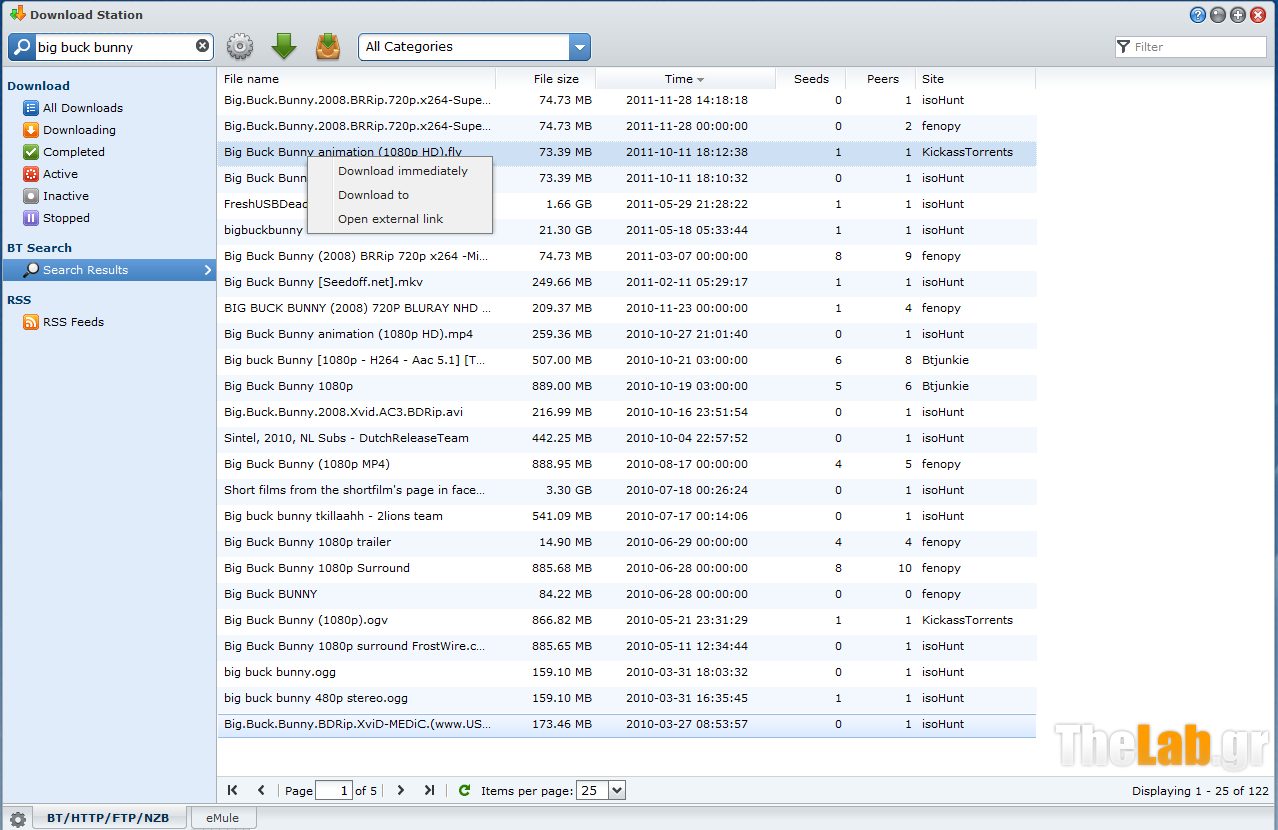This screenshot has width=1278, height=830.
Task: Select Big buck bunny tkillaahh - 2lions team row
Action: click(626, 516)
